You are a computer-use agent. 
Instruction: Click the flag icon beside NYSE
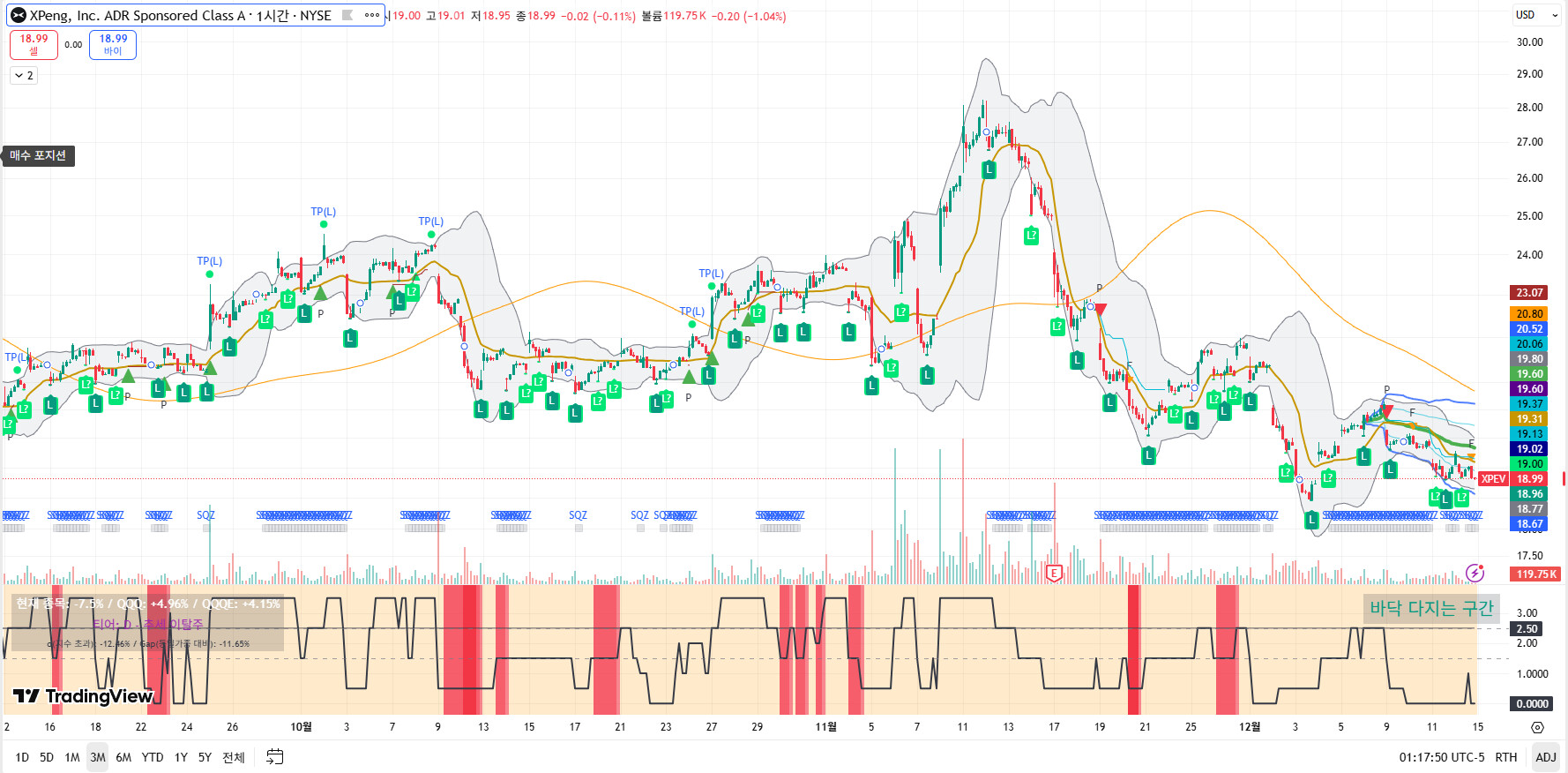(347, 15)
